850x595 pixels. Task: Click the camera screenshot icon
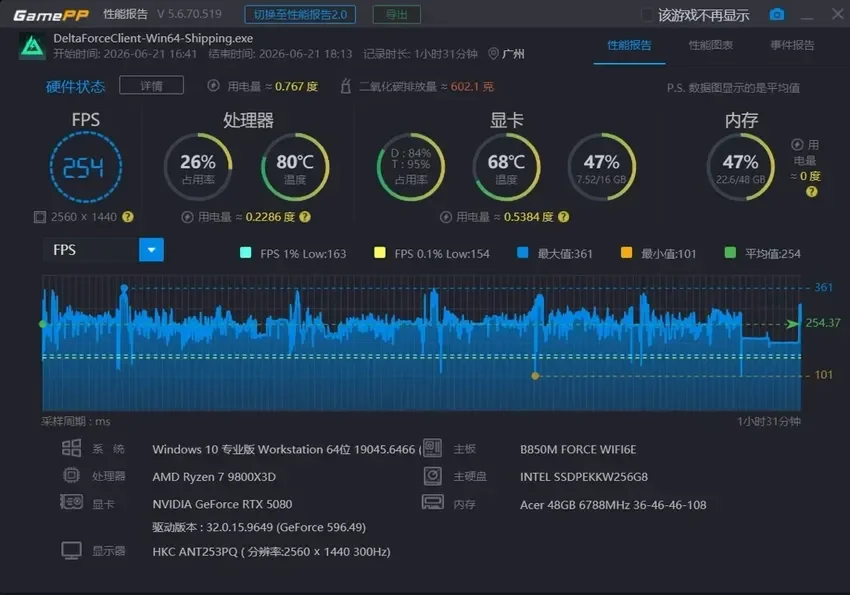(x=777, y=14)
